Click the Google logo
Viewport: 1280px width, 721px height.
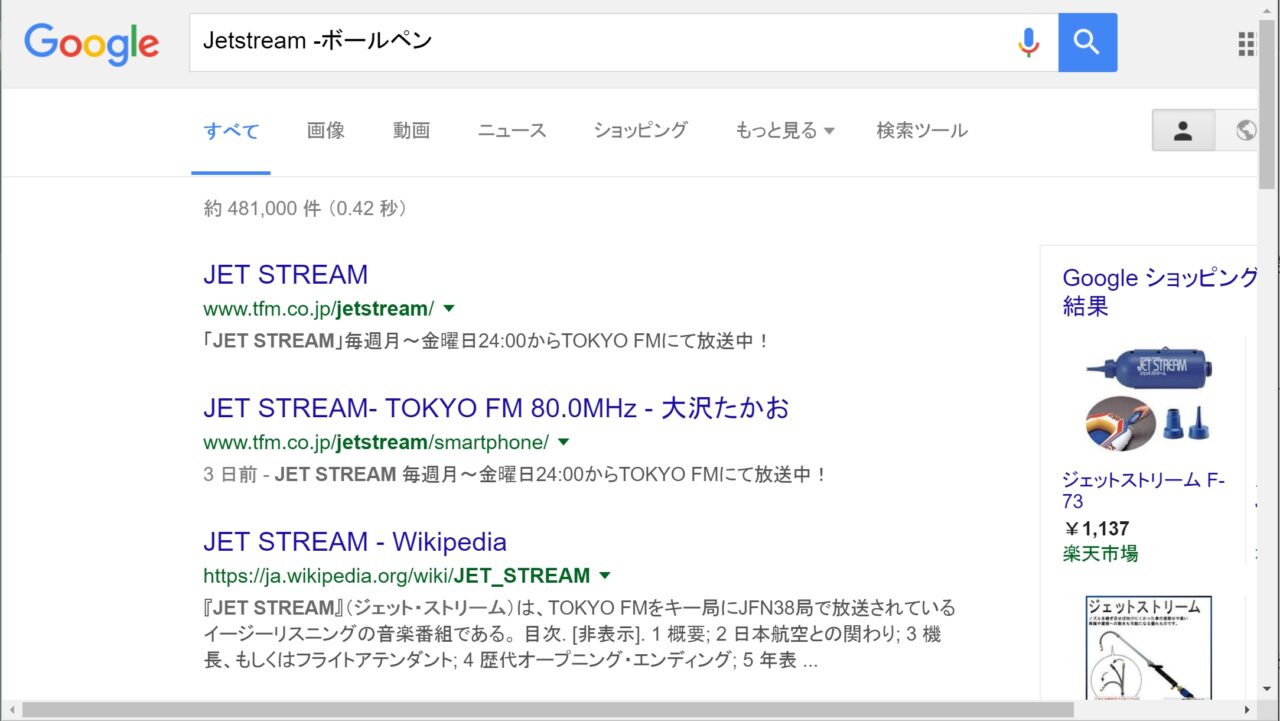92,43
